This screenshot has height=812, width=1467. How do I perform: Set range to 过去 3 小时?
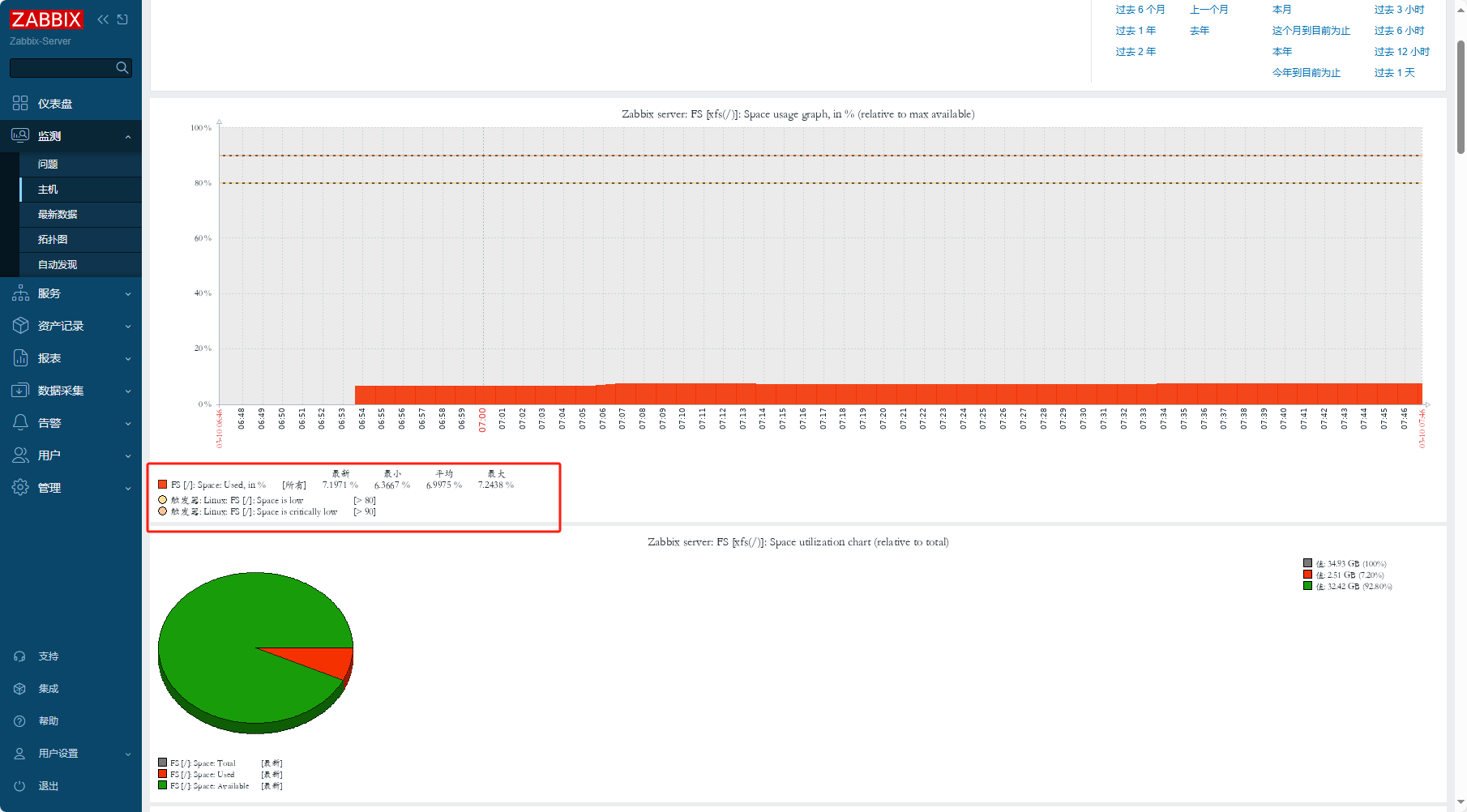(1399, 10)
